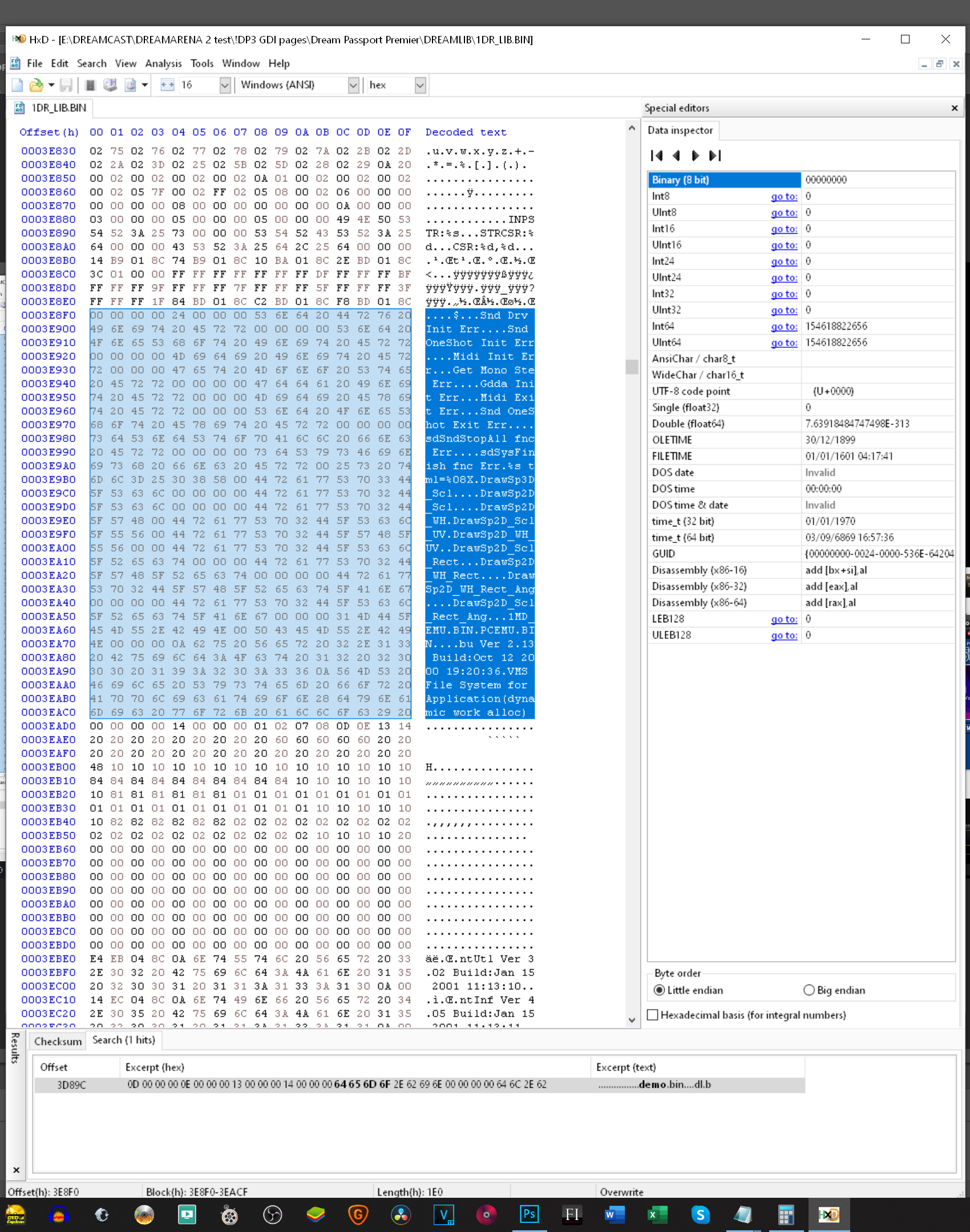Minimize the inner document window
The width and height of the screenshot is (970, 1232).
[924, 64]
